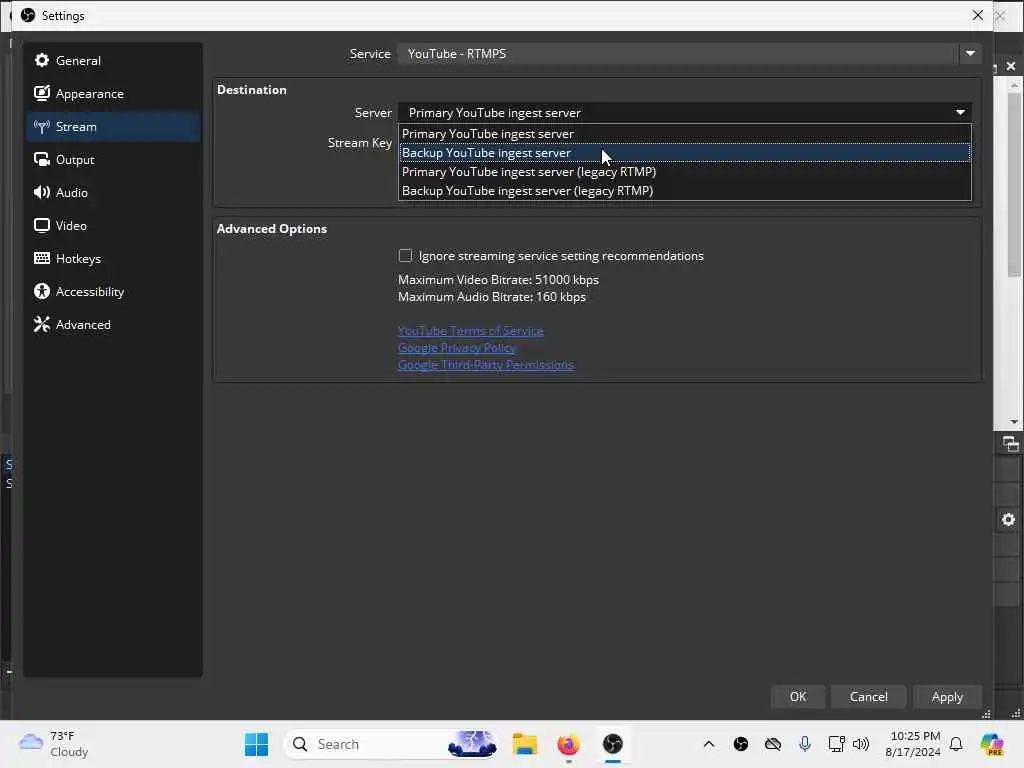Click the scrollbar down arrow in OBS window
Viewport: 1024px width, 768px height.
coord(1014,422)
